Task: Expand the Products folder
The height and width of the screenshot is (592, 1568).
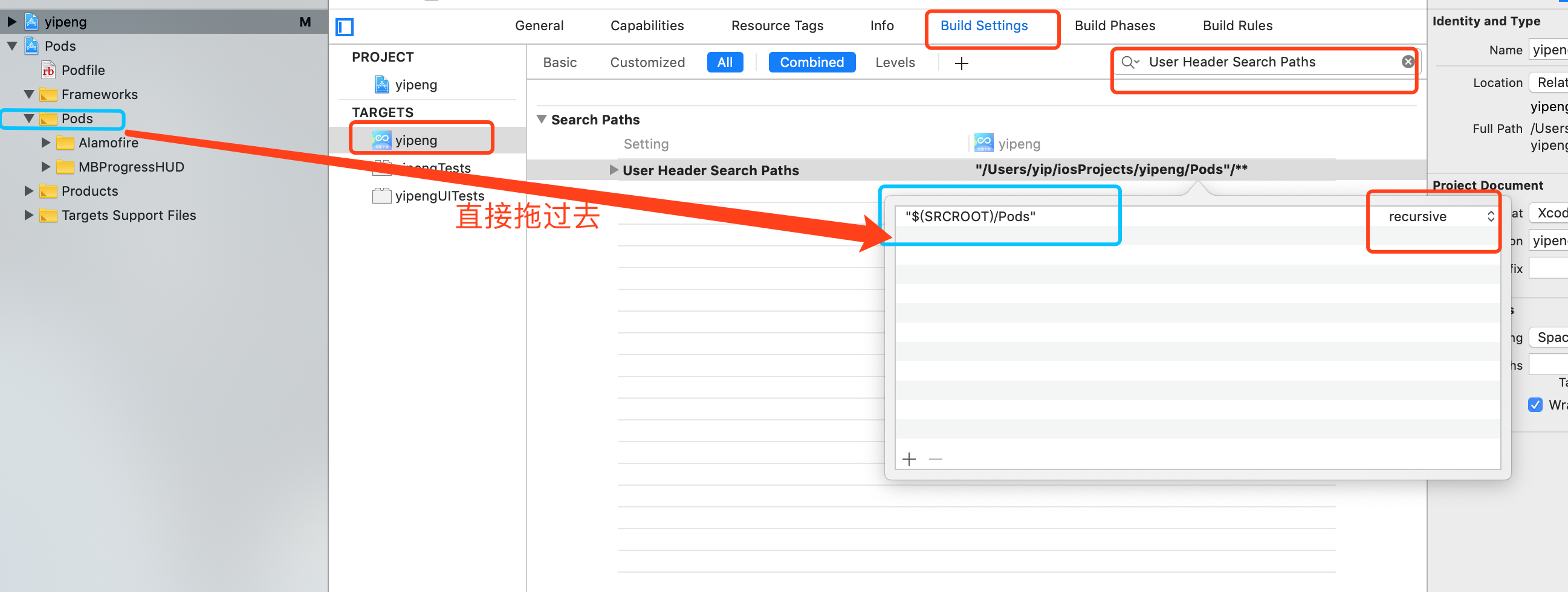Action: click(28, 191)
